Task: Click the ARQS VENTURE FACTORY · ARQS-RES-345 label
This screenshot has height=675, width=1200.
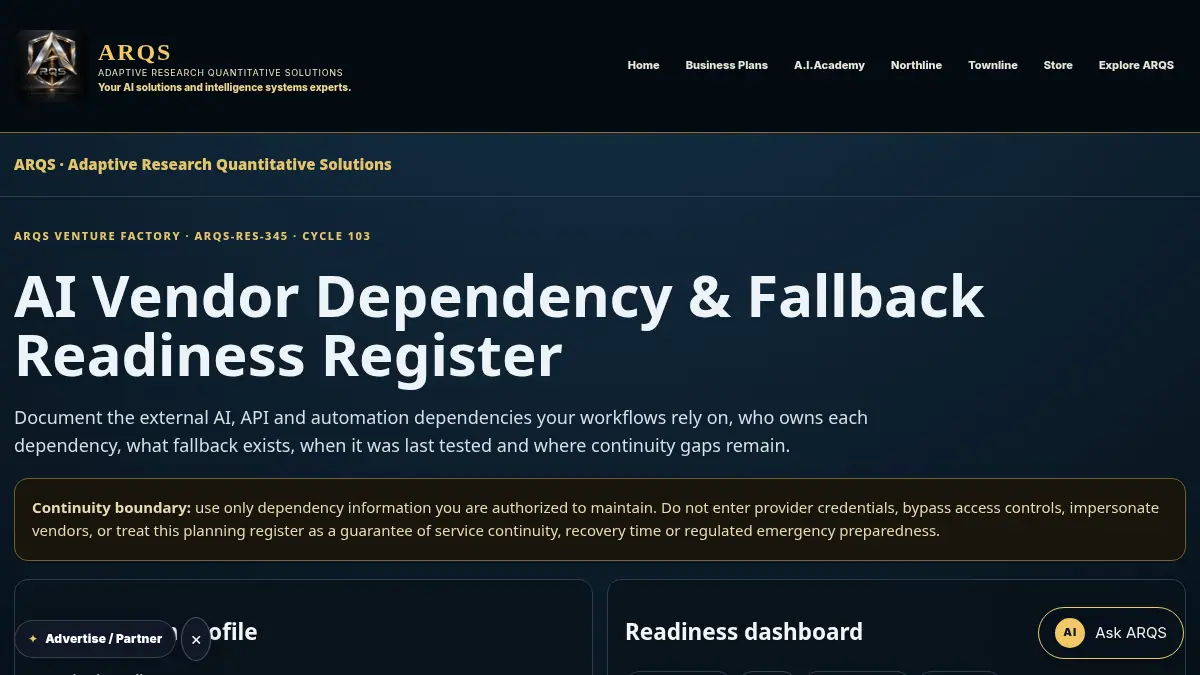Action: tap(192, 236)
